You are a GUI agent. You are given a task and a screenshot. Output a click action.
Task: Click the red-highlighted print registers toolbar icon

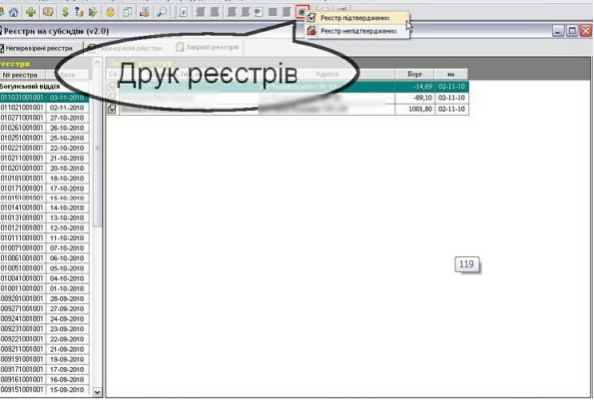[x=302, y=12]
